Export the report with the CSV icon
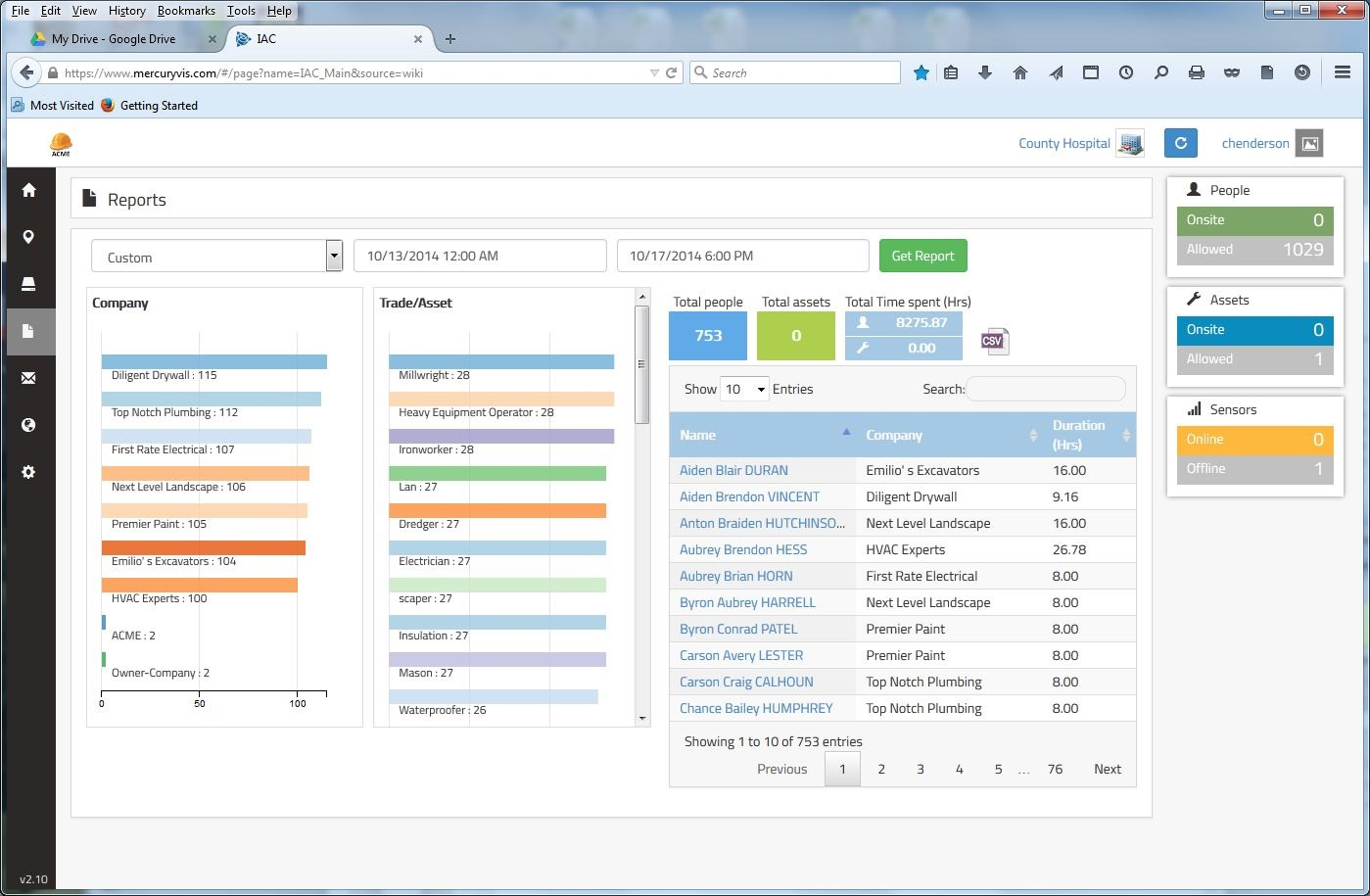Viewport: 1370px width, 896px height. [x=994, y=341]
